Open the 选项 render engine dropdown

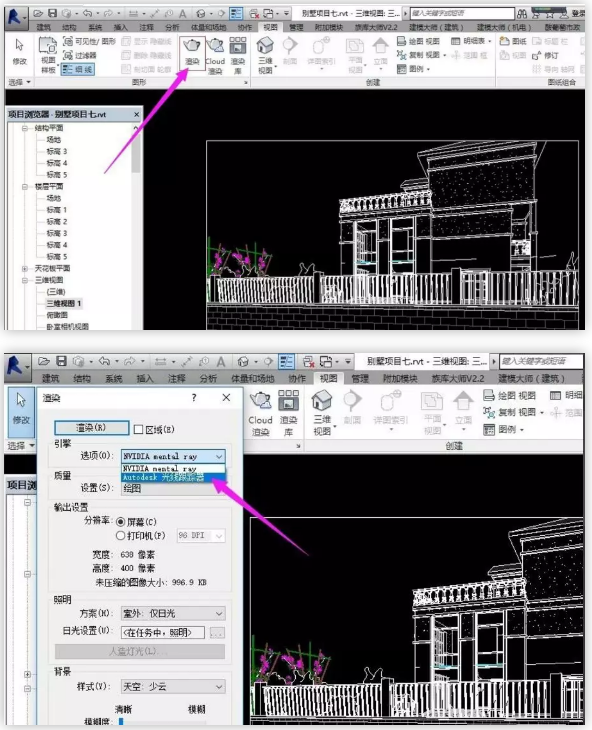pyautogui.click(x=173, y=456)
